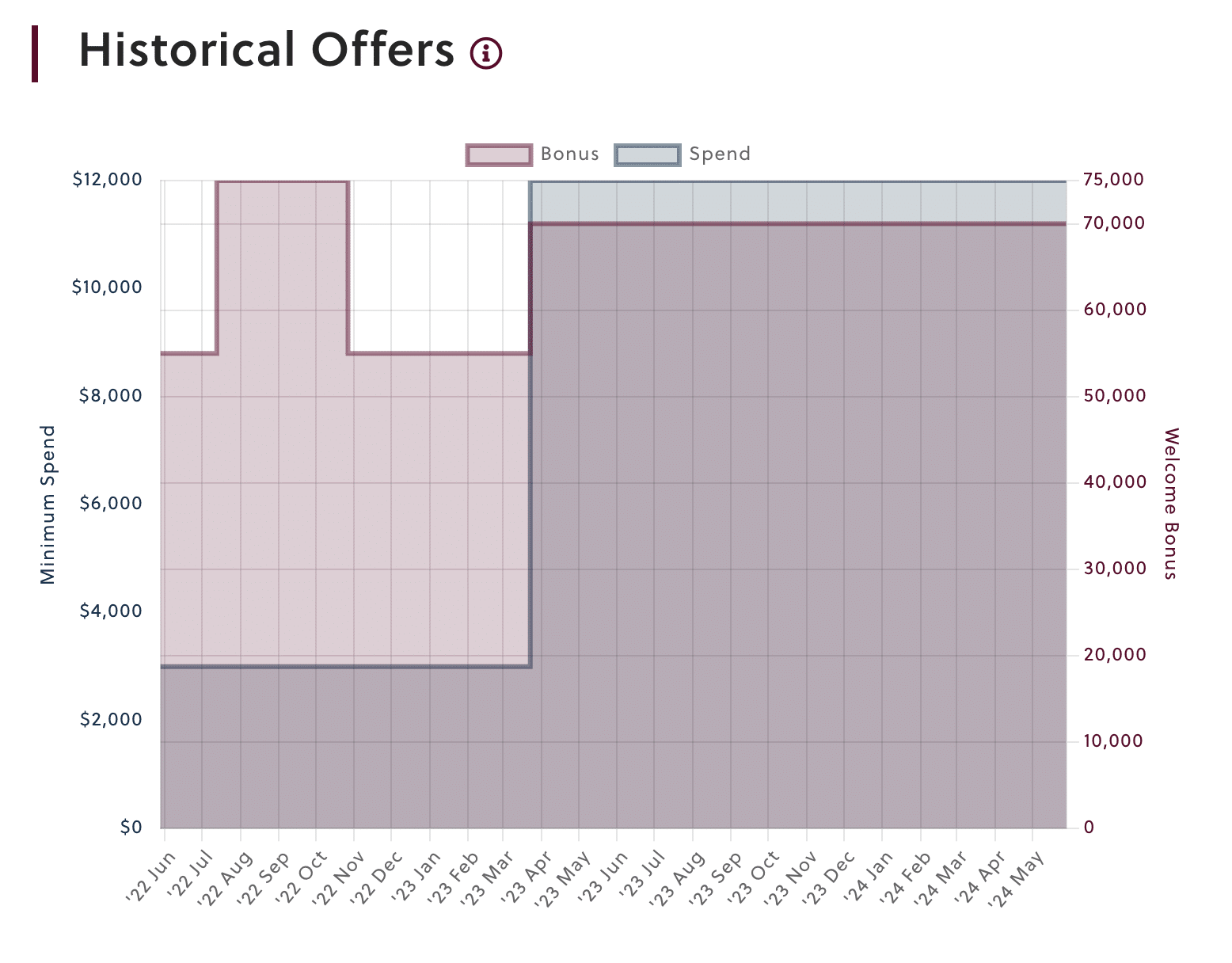Viewport: 1232px width, 963px height.
Task: Toggle the Bonus legend swatch
Action: tap(499, 154)
